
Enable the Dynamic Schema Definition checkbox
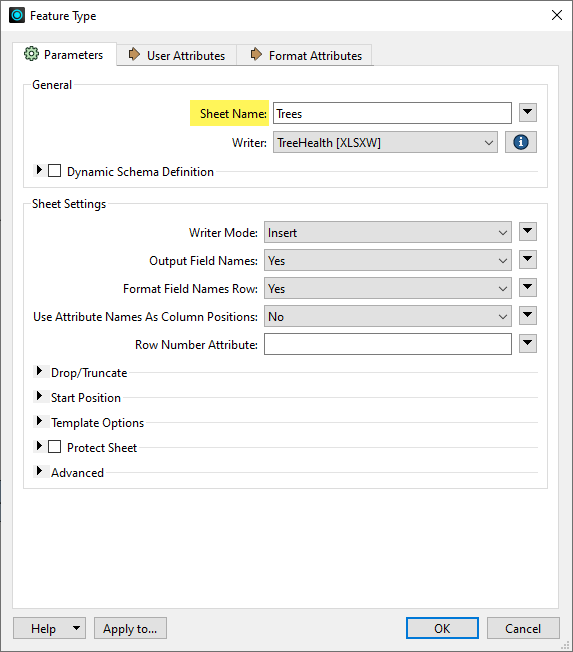pyautogui.click(x=54, y=171)
